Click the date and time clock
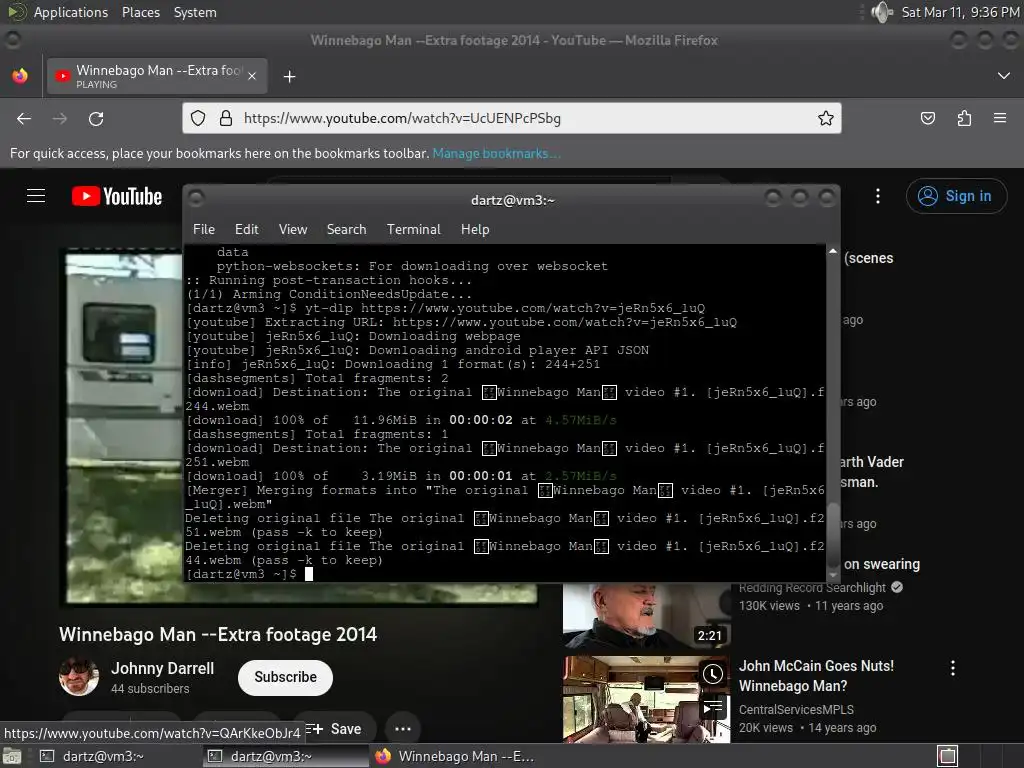Image resolution: width=1024 pixels, height=768 pixels. (959, 12)
